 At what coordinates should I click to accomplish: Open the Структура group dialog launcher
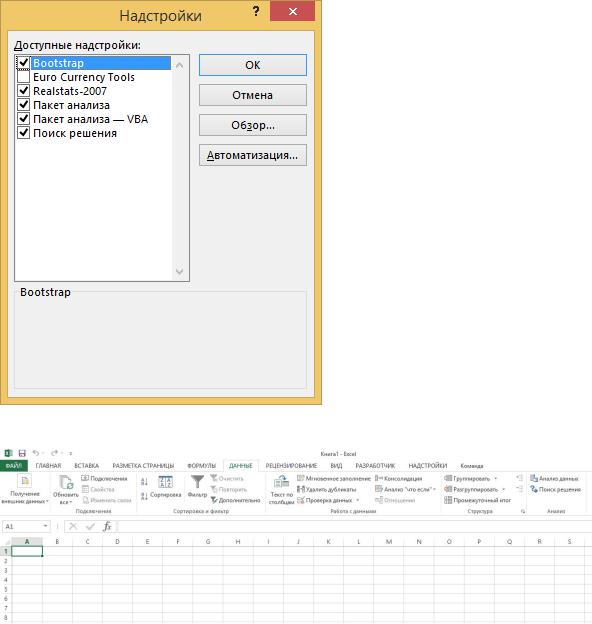(523, 511)
